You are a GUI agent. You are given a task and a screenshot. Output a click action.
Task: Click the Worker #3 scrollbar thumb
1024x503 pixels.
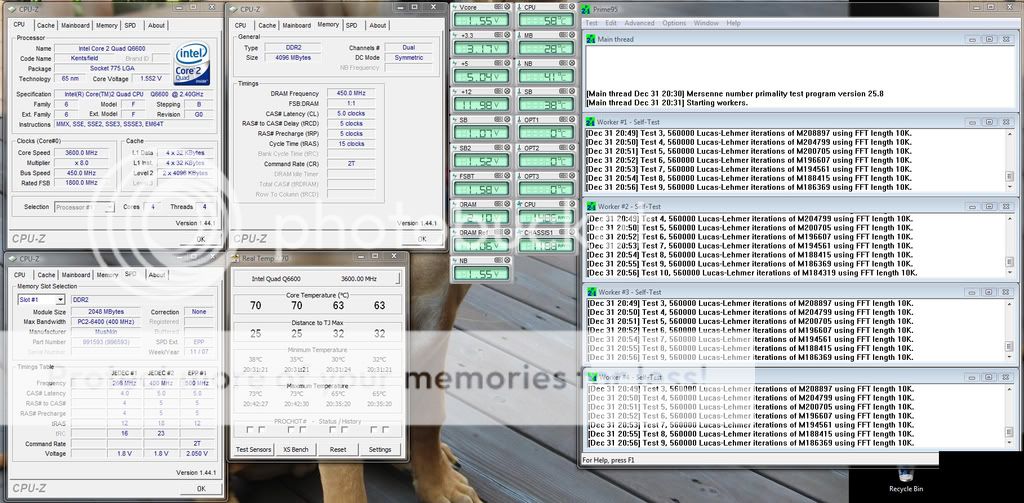click(x=1010, y=346)
